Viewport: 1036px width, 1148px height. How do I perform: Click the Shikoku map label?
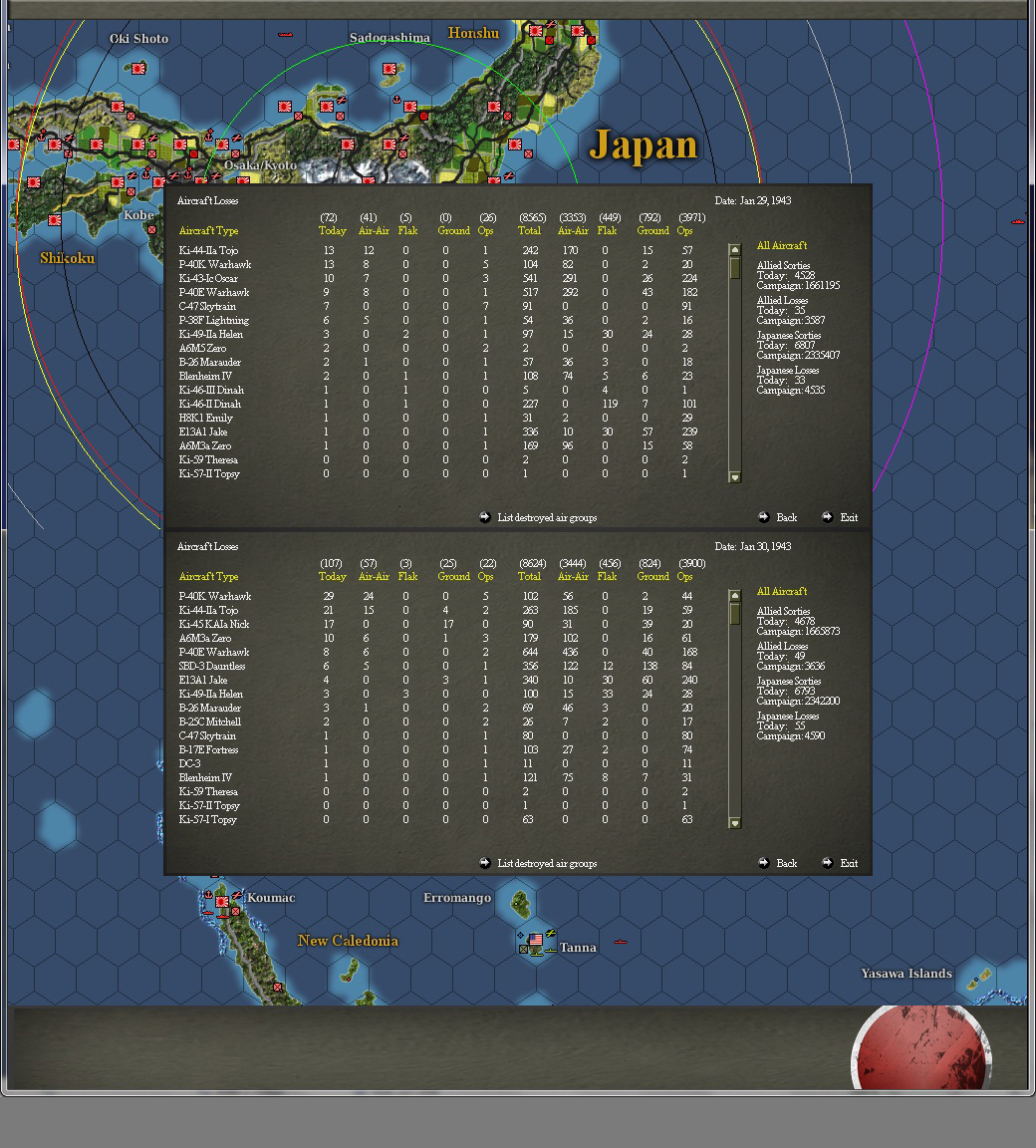click(x=68, y=258)
